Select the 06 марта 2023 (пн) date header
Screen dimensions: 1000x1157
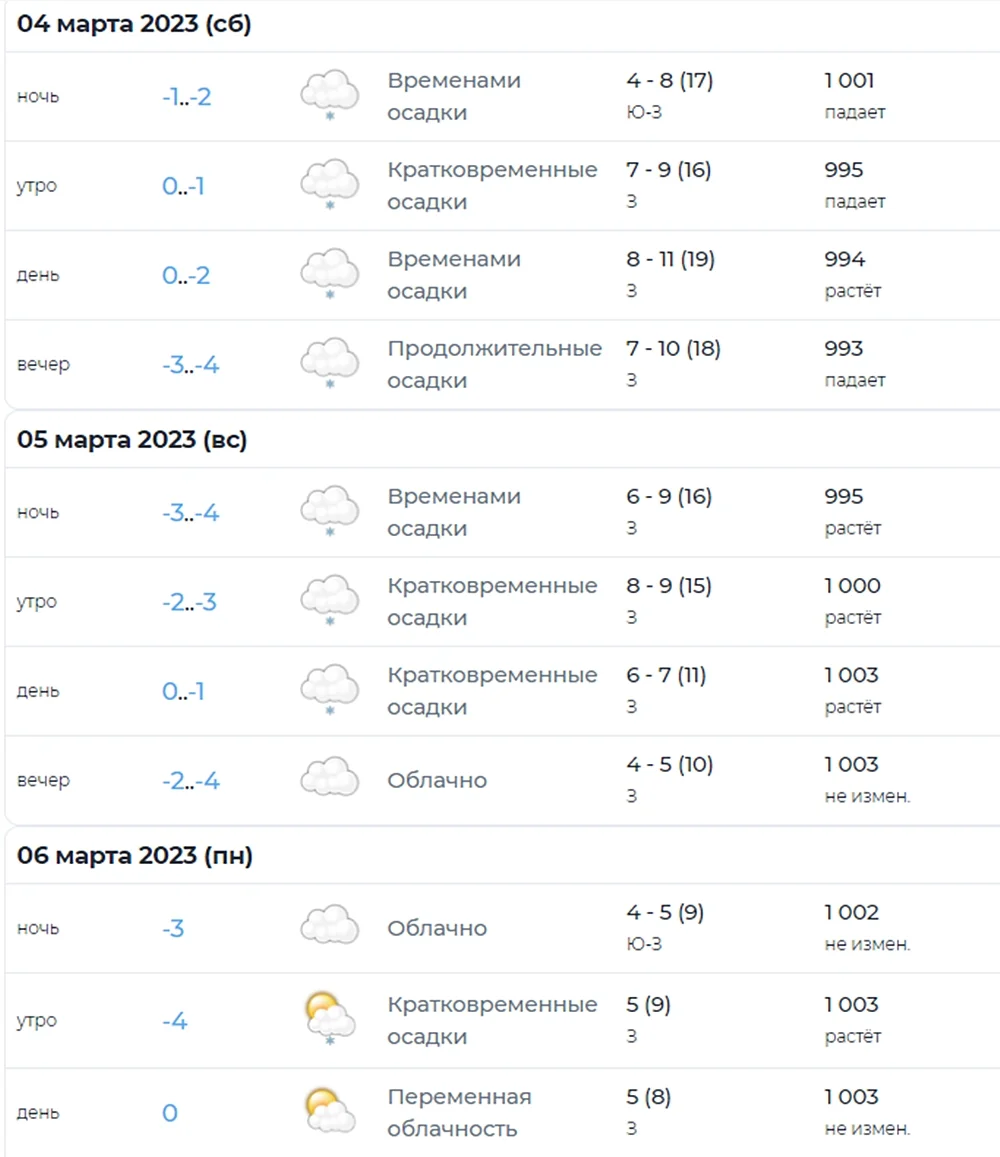click(135, 856)
